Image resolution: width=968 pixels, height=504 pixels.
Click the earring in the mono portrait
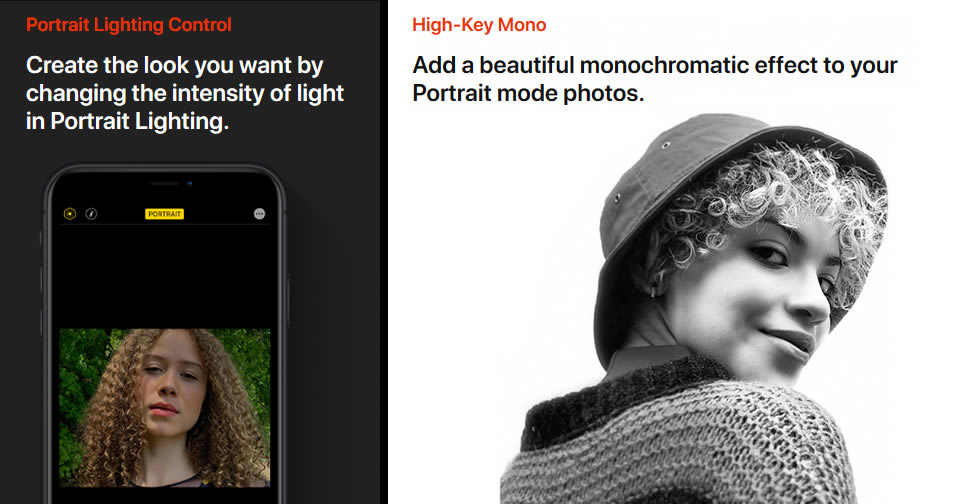click(653, 290)
